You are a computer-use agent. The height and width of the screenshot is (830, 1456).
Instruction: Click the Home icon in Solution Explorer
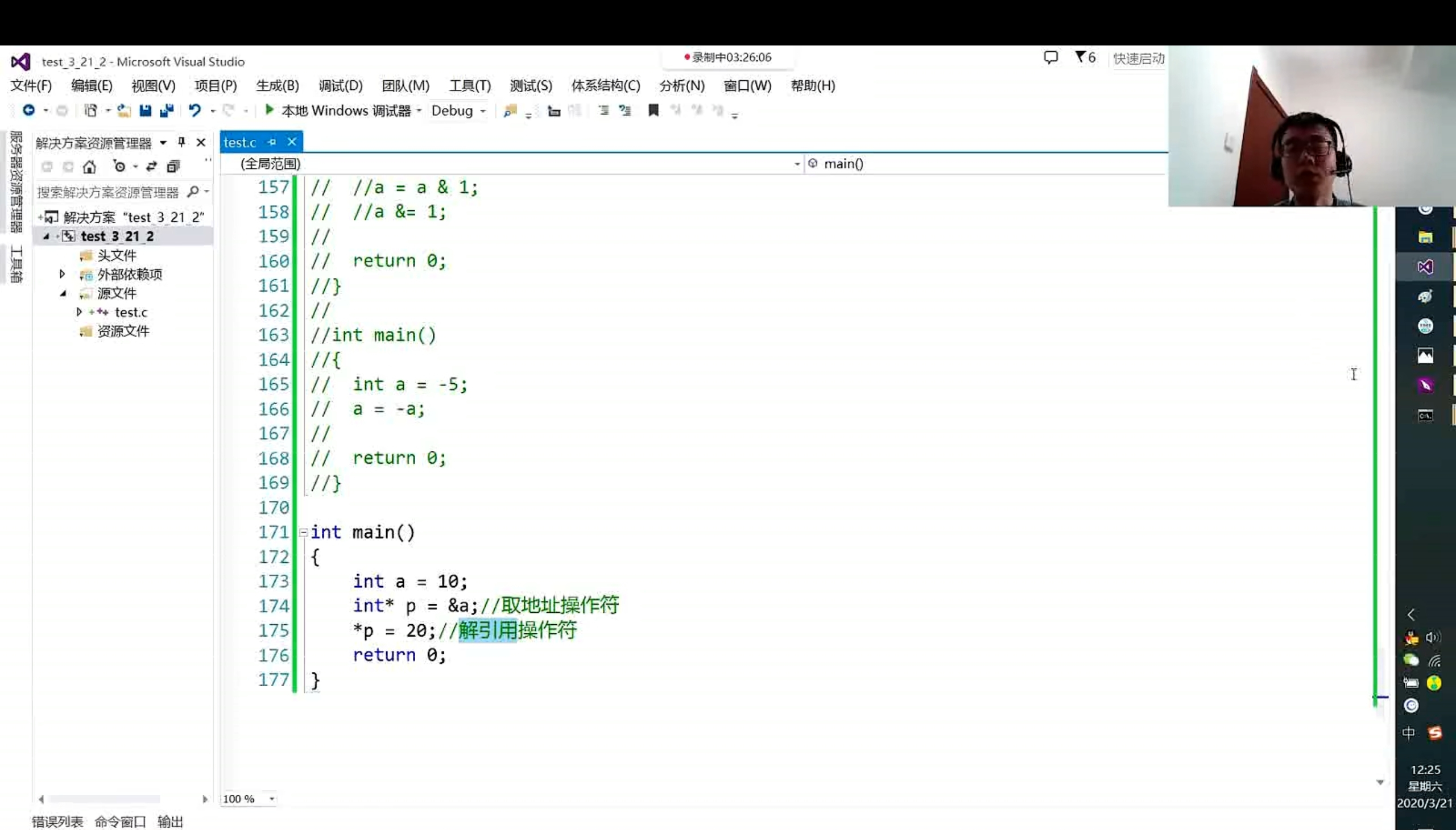click(x=89, y=167)
